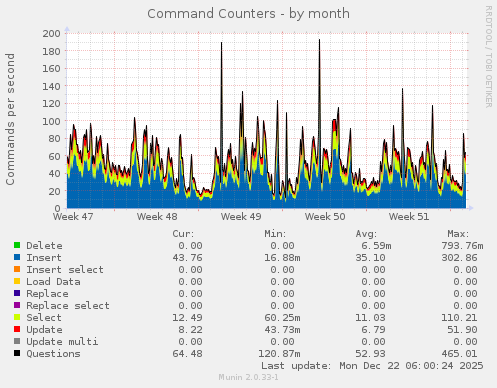Viewport: 497px width, 388px height.
Task: Click the 'Replace select' legend label
Action: pos(68,306)
